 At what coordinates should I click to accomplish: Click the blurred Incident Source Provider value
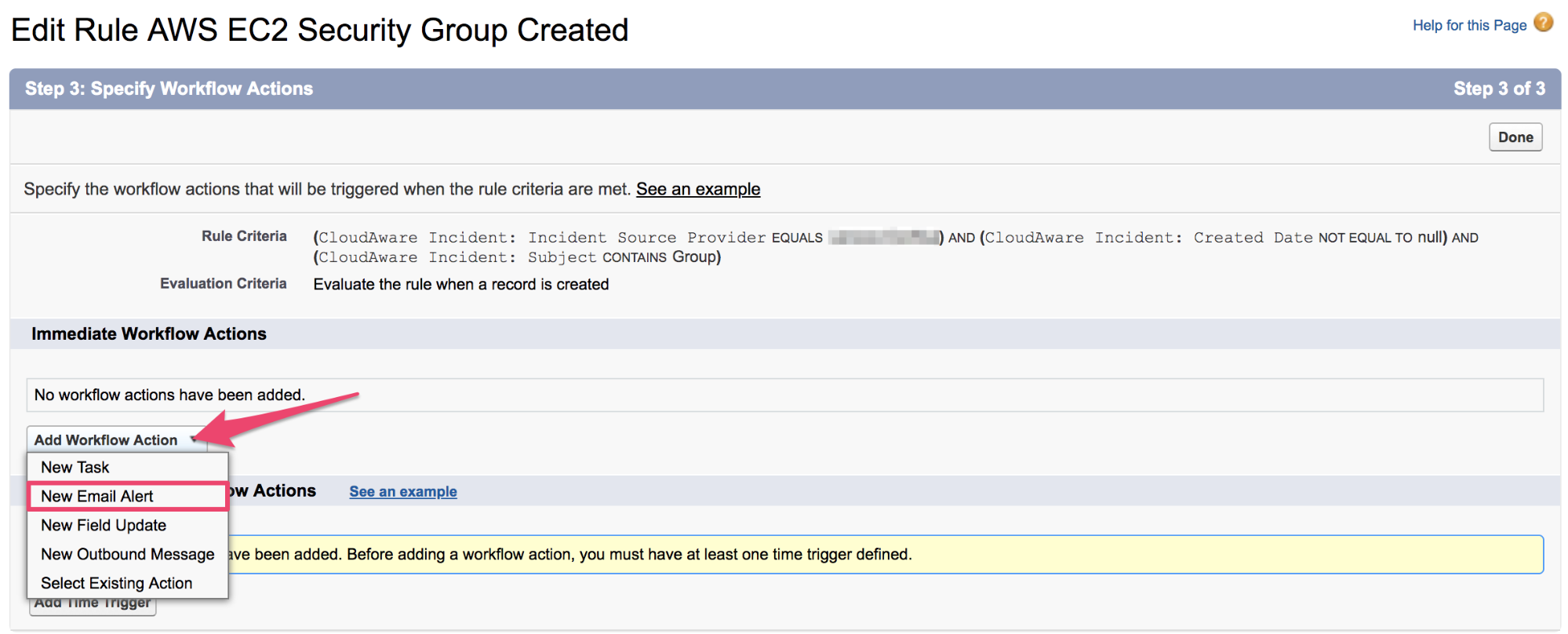[884, 237]
